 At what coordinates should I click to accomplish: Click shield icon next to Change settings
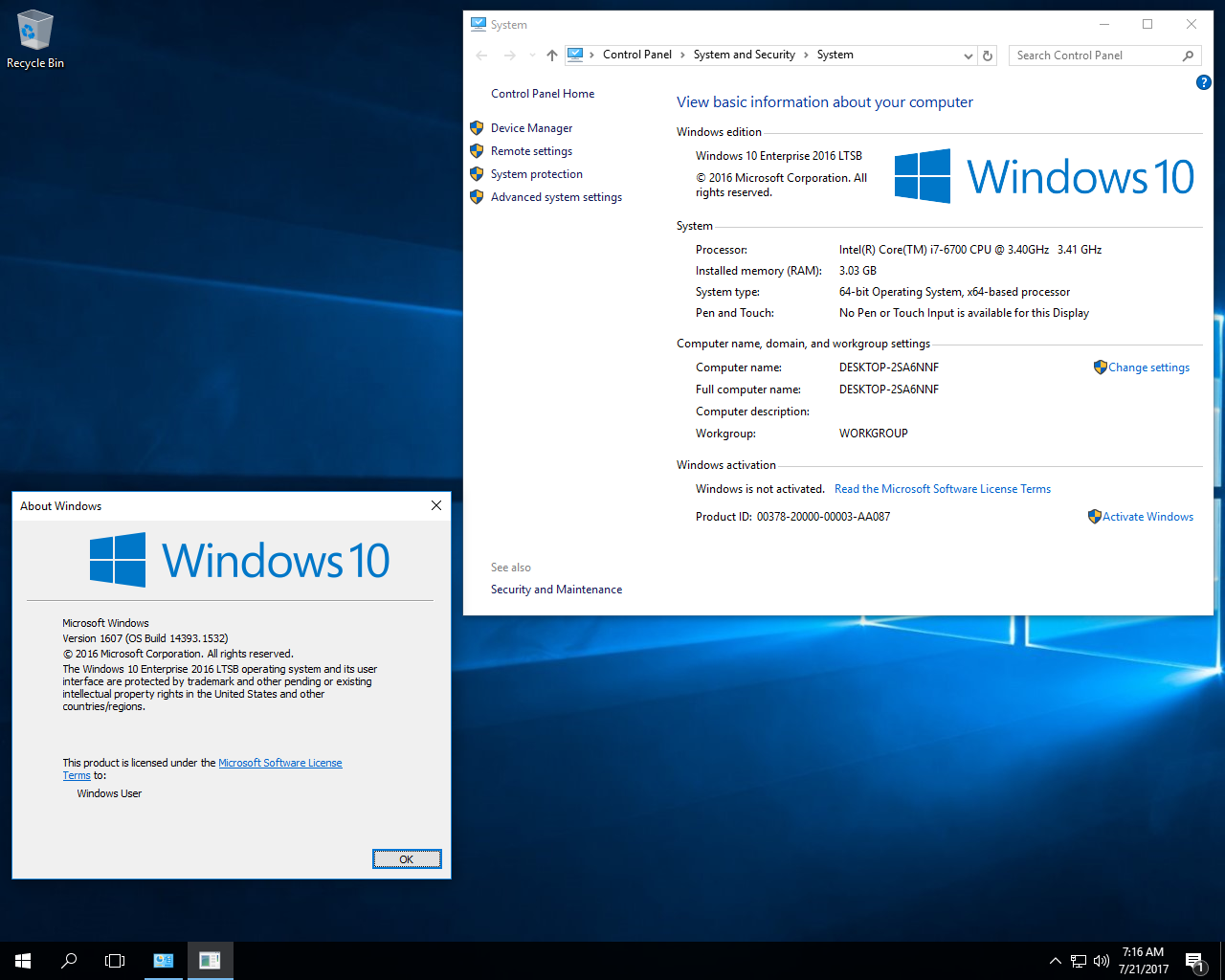[x=1100, y=367]
